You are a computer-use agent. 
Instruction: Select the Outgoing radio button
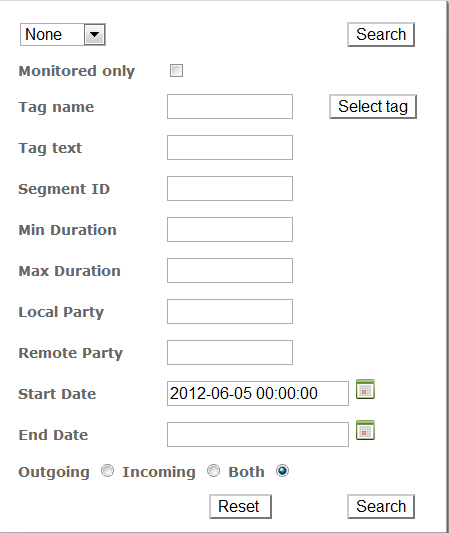tap(108, 471)
